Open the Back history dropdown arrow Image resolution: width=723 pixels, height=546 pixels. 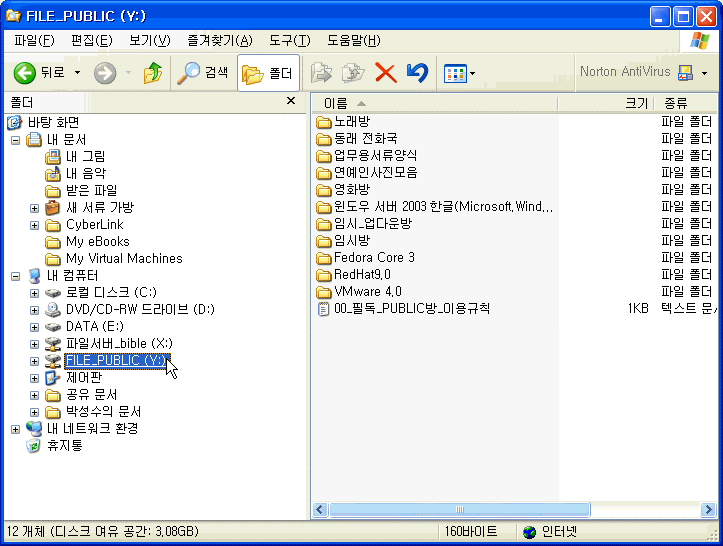[77, 73]
